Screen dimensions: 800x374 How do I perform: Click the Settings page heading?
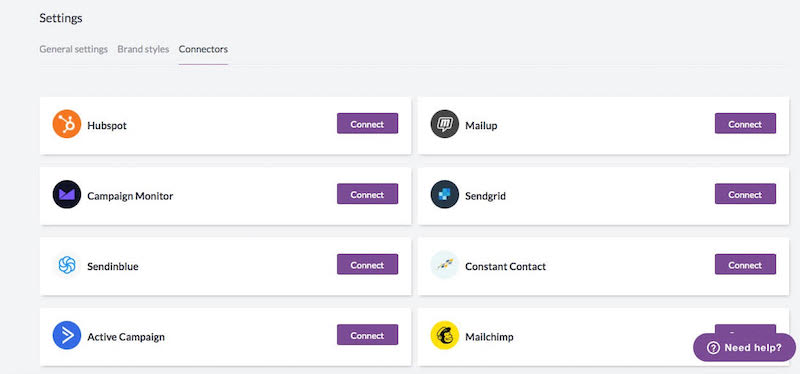click(61, 18)
